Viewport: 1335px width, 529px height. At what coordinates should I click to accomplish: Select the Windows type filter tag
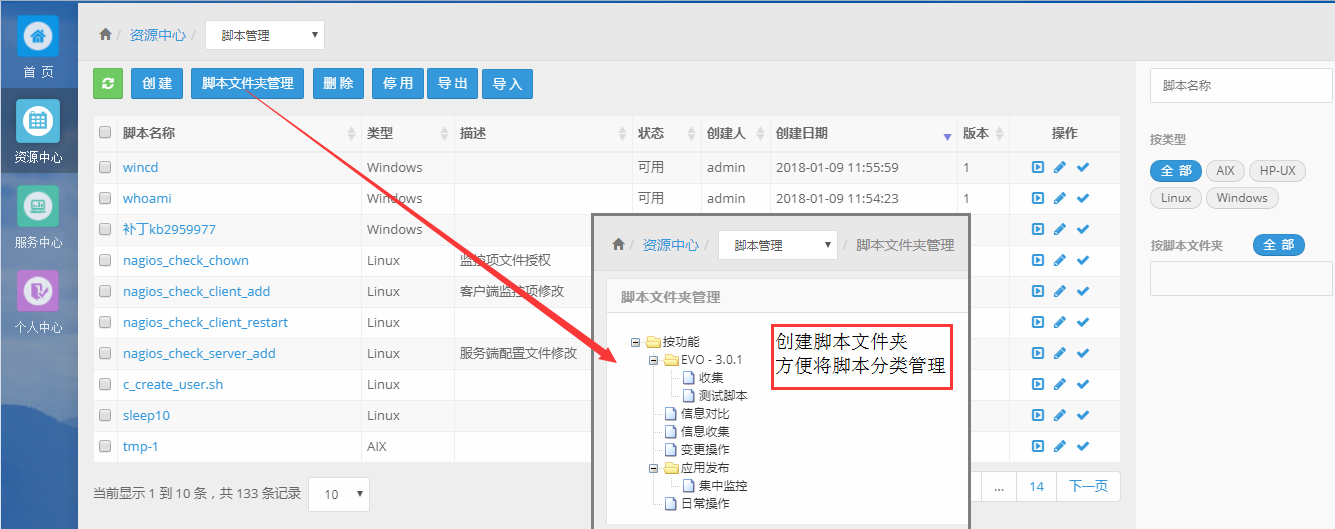[1242, 198]
